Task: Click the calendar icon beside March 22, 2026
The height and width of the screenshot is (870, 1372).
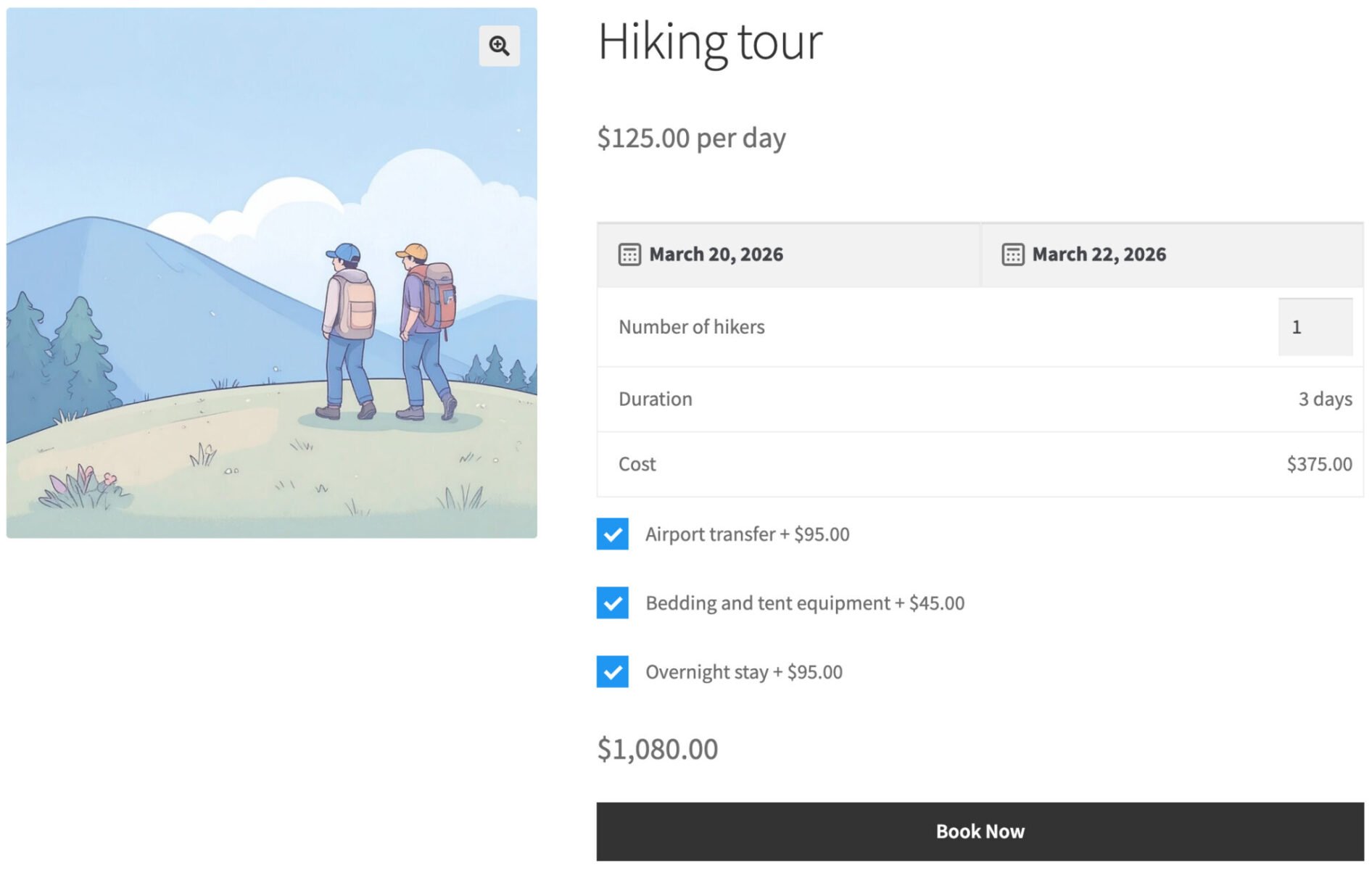Action: pyautogui.click(x=1010, y=254)
